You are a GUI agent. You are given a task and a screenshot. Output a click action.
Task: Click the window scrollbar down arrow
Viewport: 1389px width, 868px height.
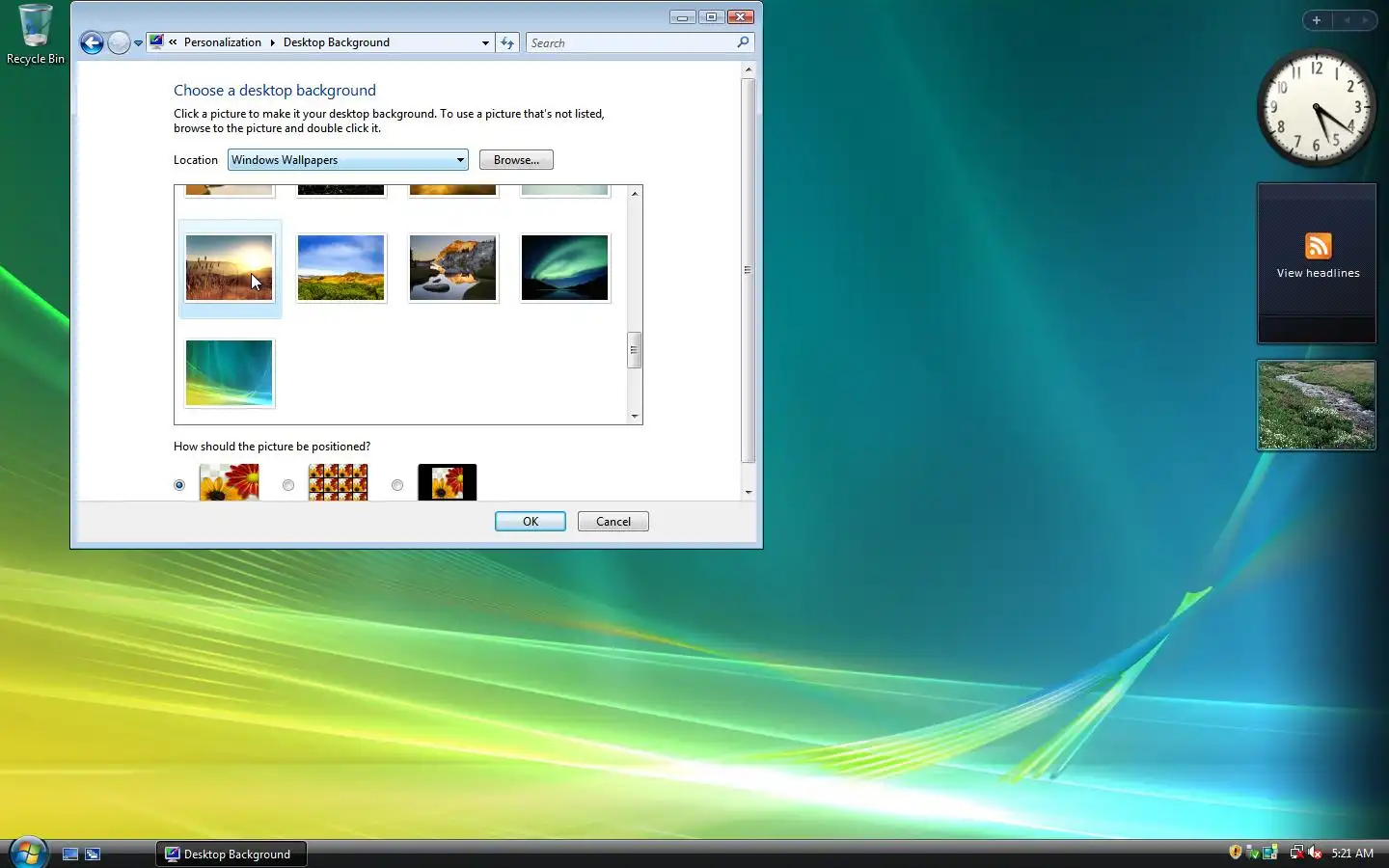point(749,493)
